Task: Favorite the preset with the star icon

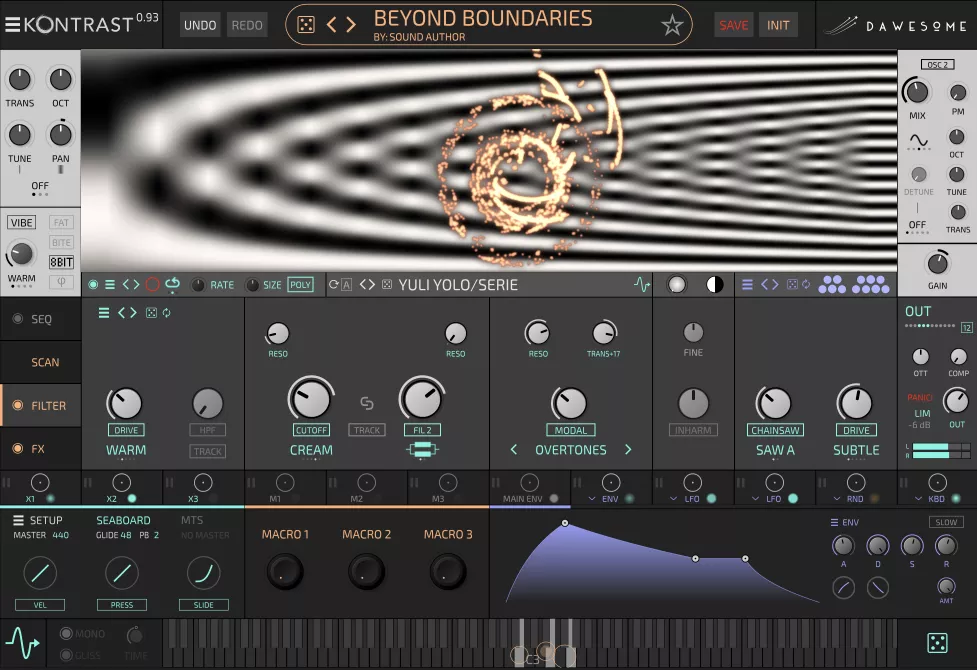Action: (x=672, y=26)
